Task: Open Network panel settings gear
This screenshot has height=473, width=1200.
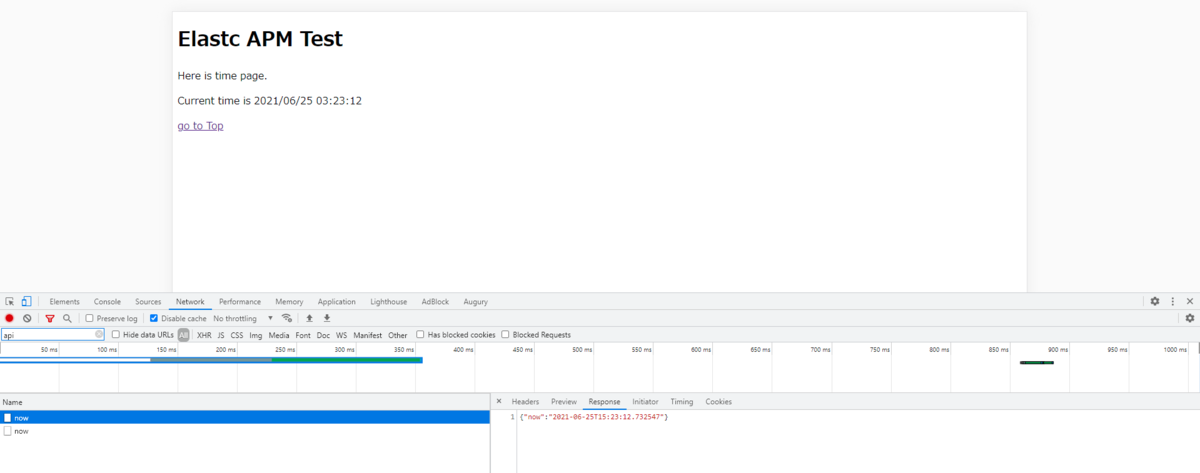Action: 1190,318
